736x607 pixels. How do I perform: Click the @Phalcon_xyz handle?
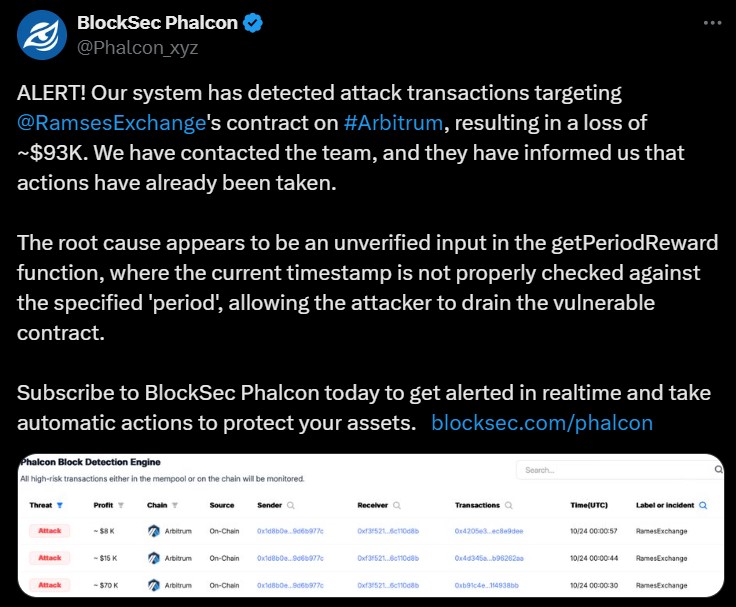pyautogui.click(x=138, y=47)
